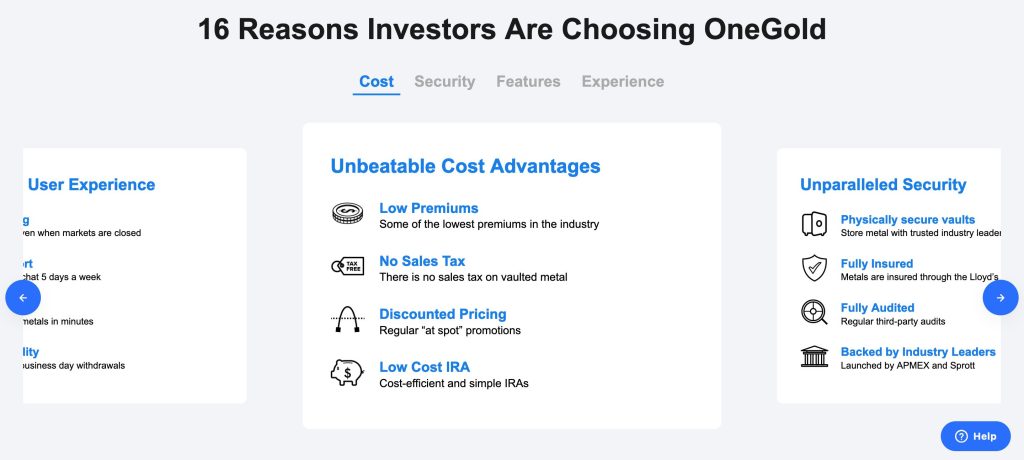Click the Discounted Pricing arch icon

(x=346, y=320)
